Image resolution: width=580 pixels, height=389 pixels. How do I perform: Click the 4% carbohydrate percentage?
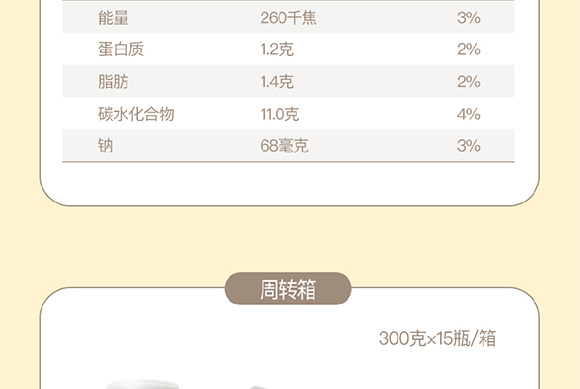click(x=469, y=114)
